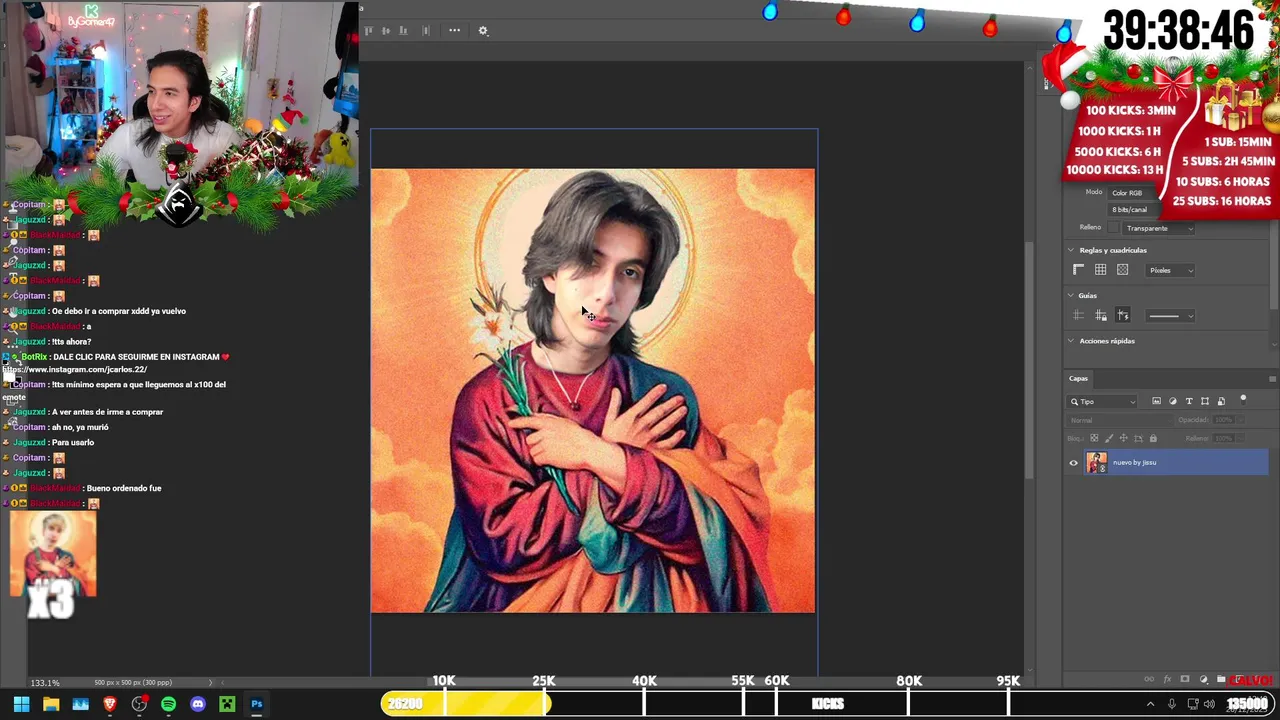Open the Instagram jcarlos.22 link in chat
The width and height of the screenshot is (1280, 720).
pos(75,370)
